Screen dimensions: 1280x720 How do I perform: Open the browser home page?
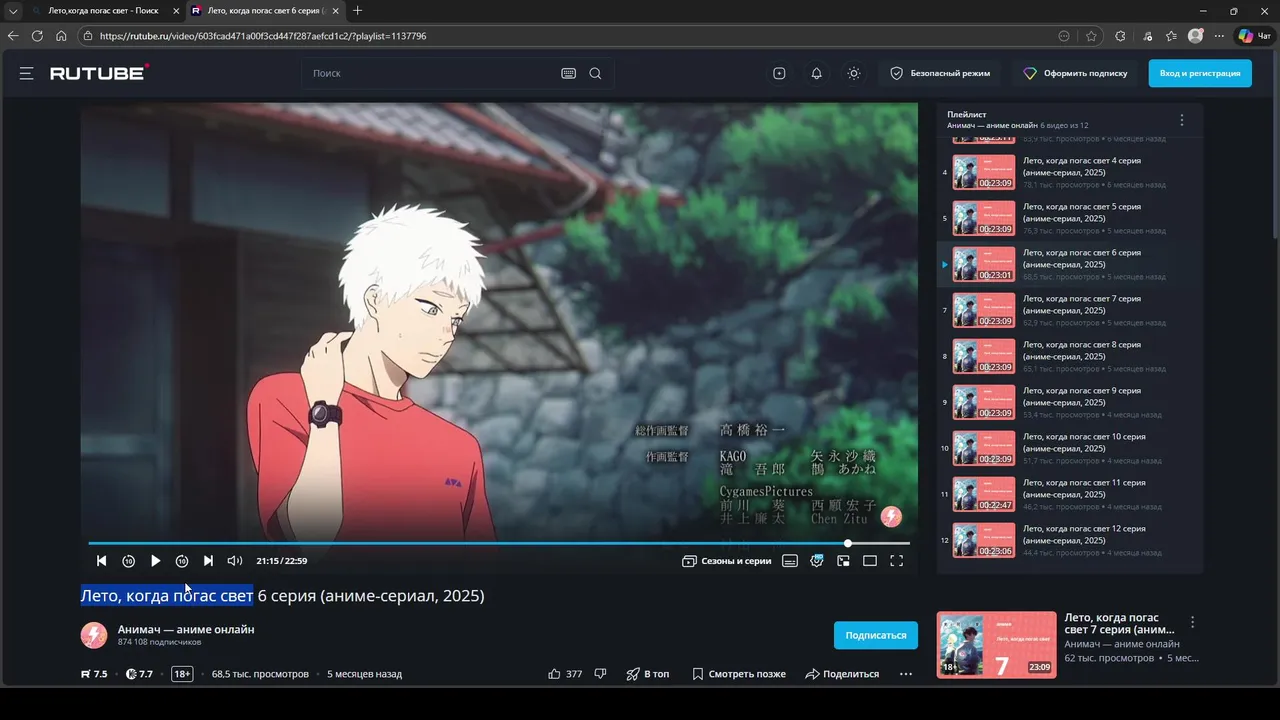click(x=61, y=36)
